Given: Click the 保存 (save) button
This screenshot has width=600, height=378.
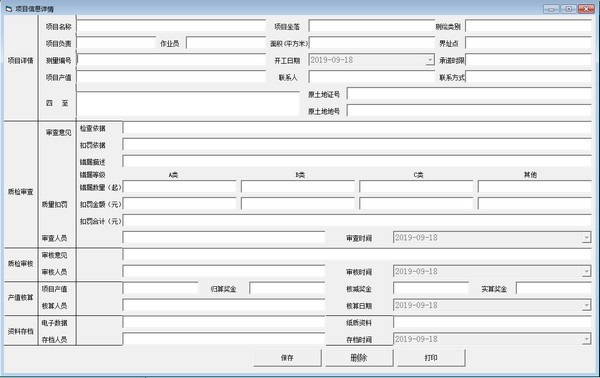Looking at the screenshot, I should click(287, 358).
